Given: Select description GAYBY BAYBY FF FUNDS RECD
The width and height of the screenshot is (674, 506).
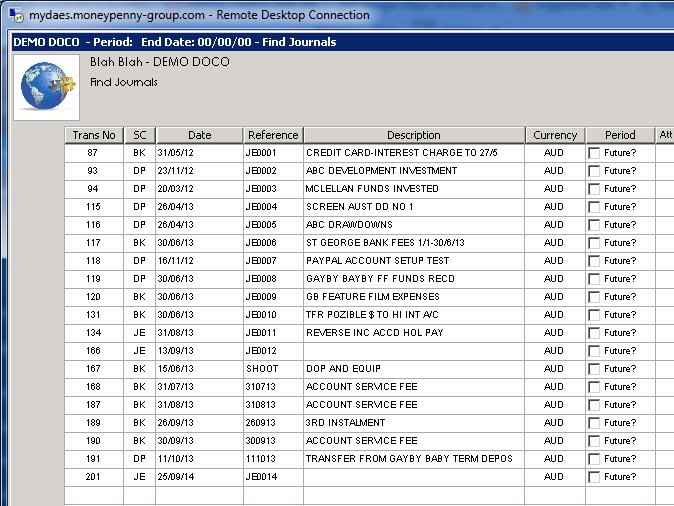Looking at the screenshot, I should [x=380, y=279].
